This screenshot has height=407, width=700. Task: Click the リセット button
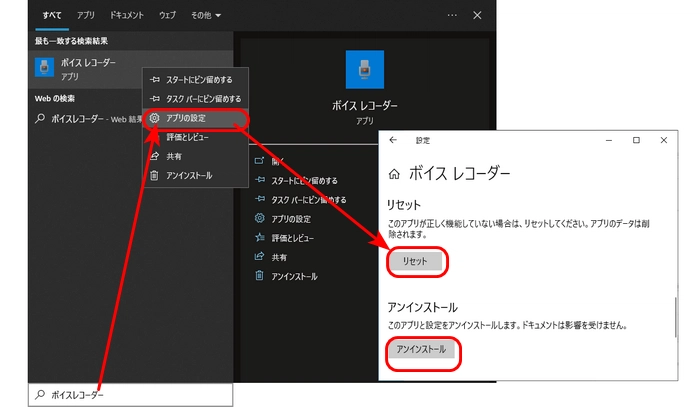[415, 262]
